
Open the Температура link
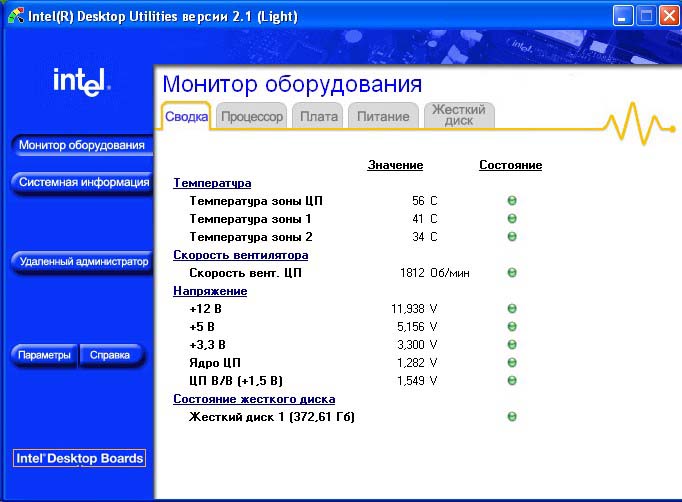tap(212, 183)
